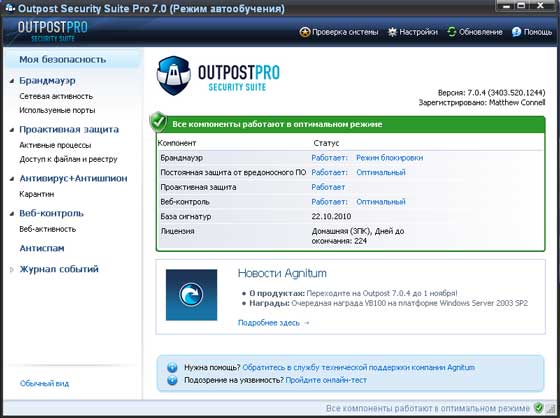This screenshot has width=560, height=418.
Task: Open Подробнее здесь news link
Action: (x=273, y=323)
